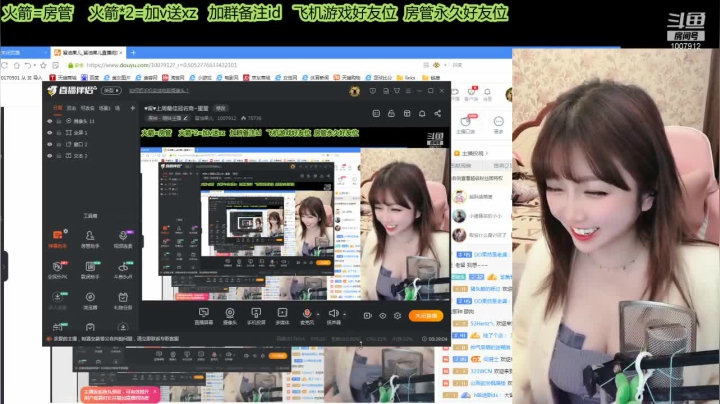Open the browser search engine dropdown arrow
The image size is (720, 404).
pos(445,65)
